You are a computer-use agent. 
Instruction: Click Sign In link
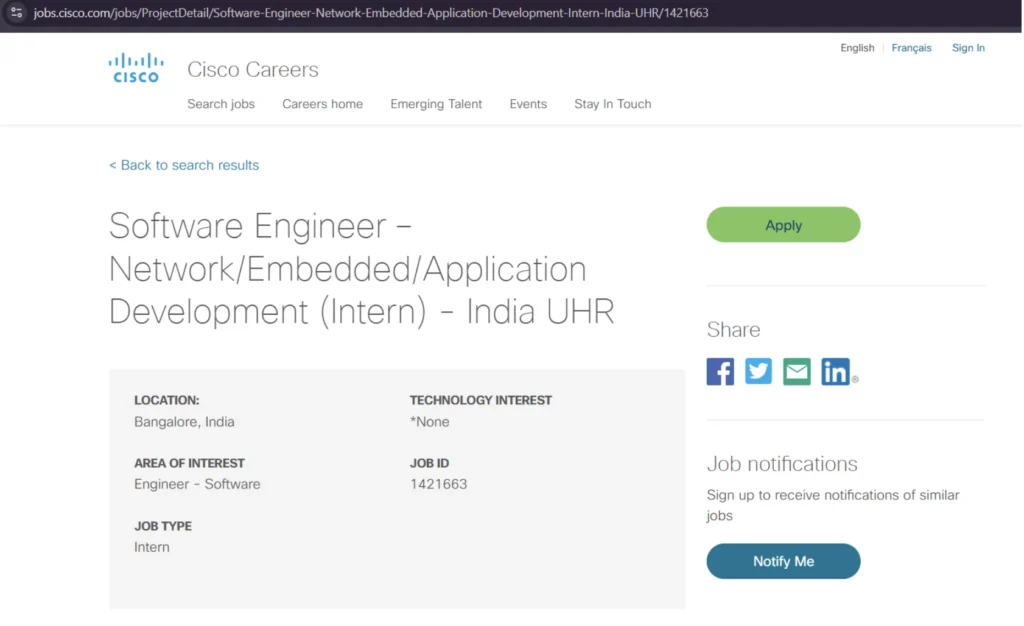968,48
